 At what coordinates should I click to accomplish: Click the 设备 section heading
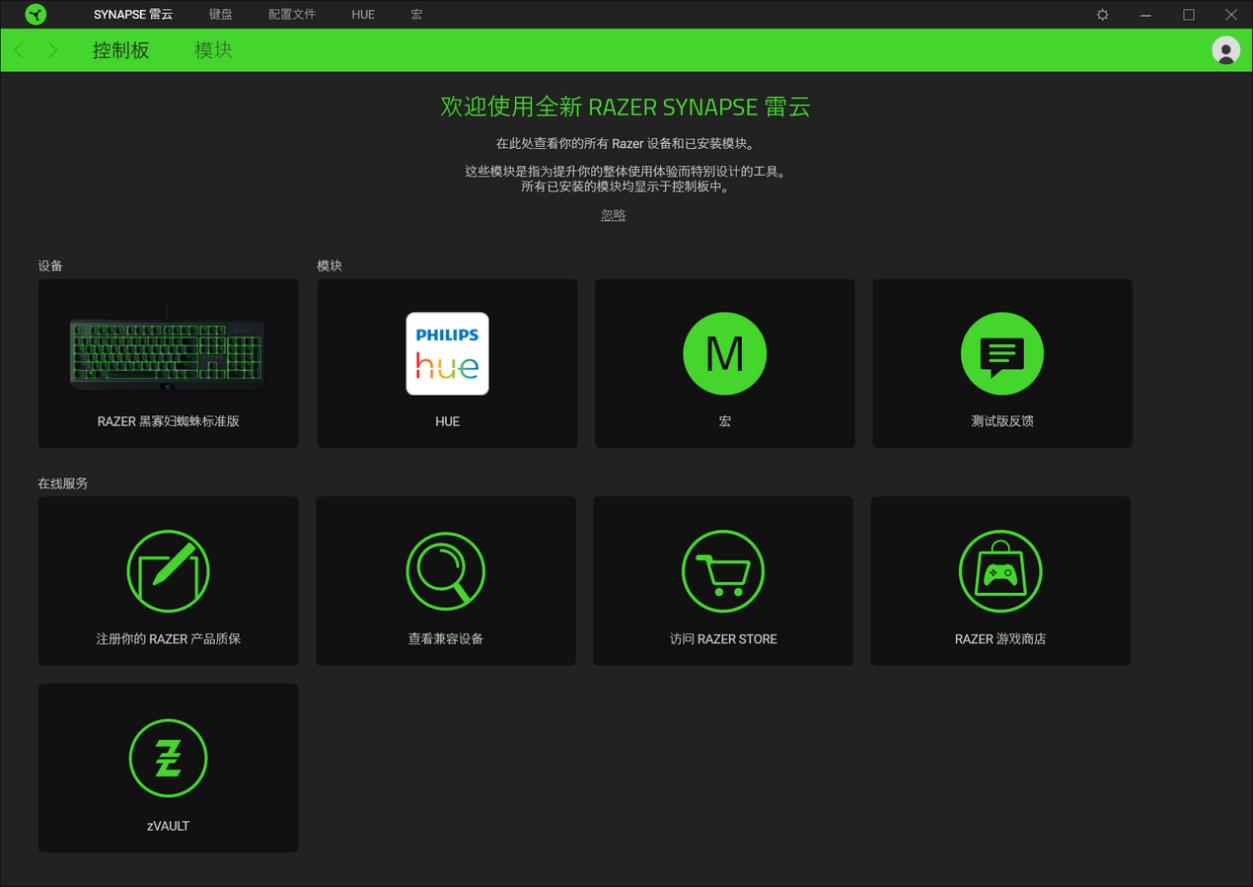50,265
